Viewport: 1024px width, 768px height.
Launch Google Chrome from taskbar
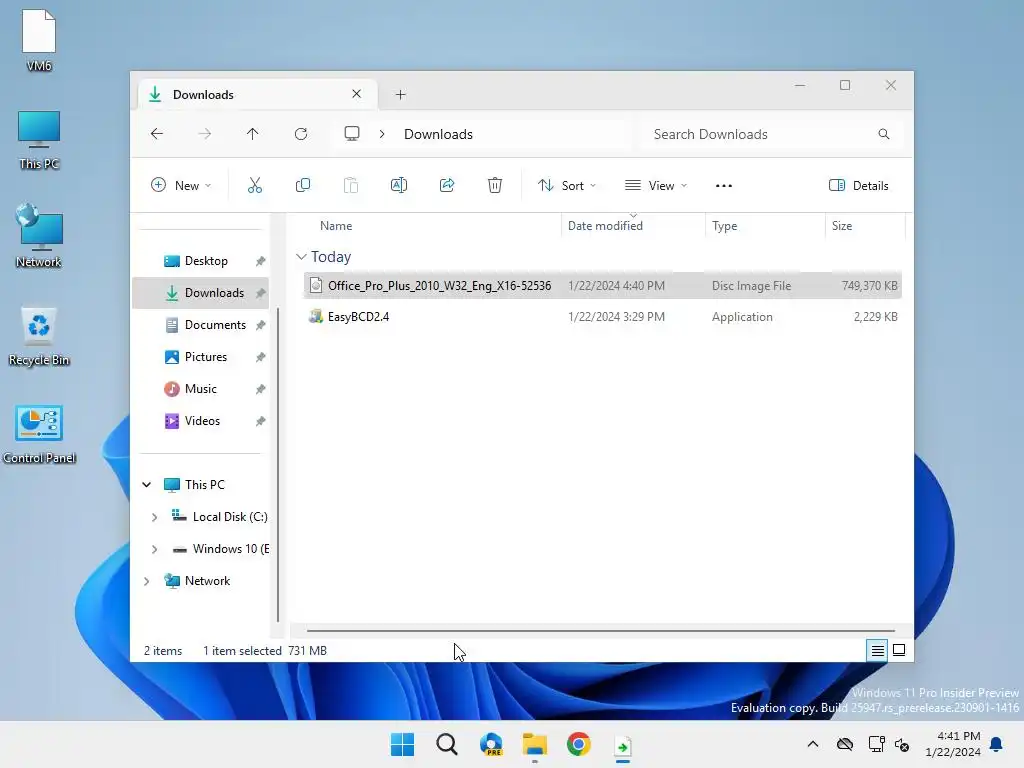[x=579, y=744]
